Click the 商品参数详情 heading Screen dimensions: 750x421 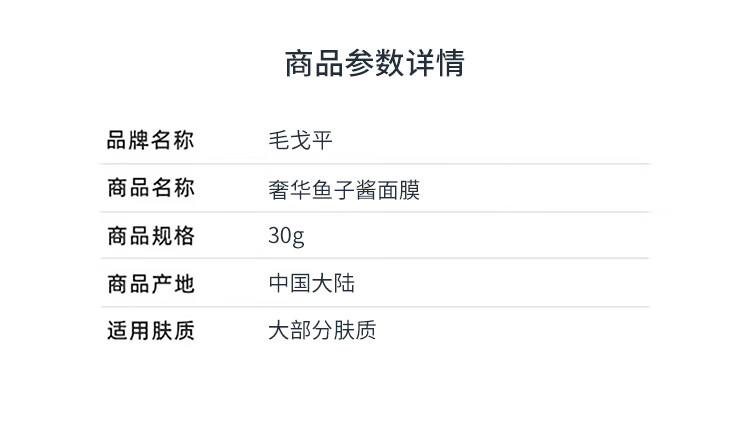pos(374,64)
